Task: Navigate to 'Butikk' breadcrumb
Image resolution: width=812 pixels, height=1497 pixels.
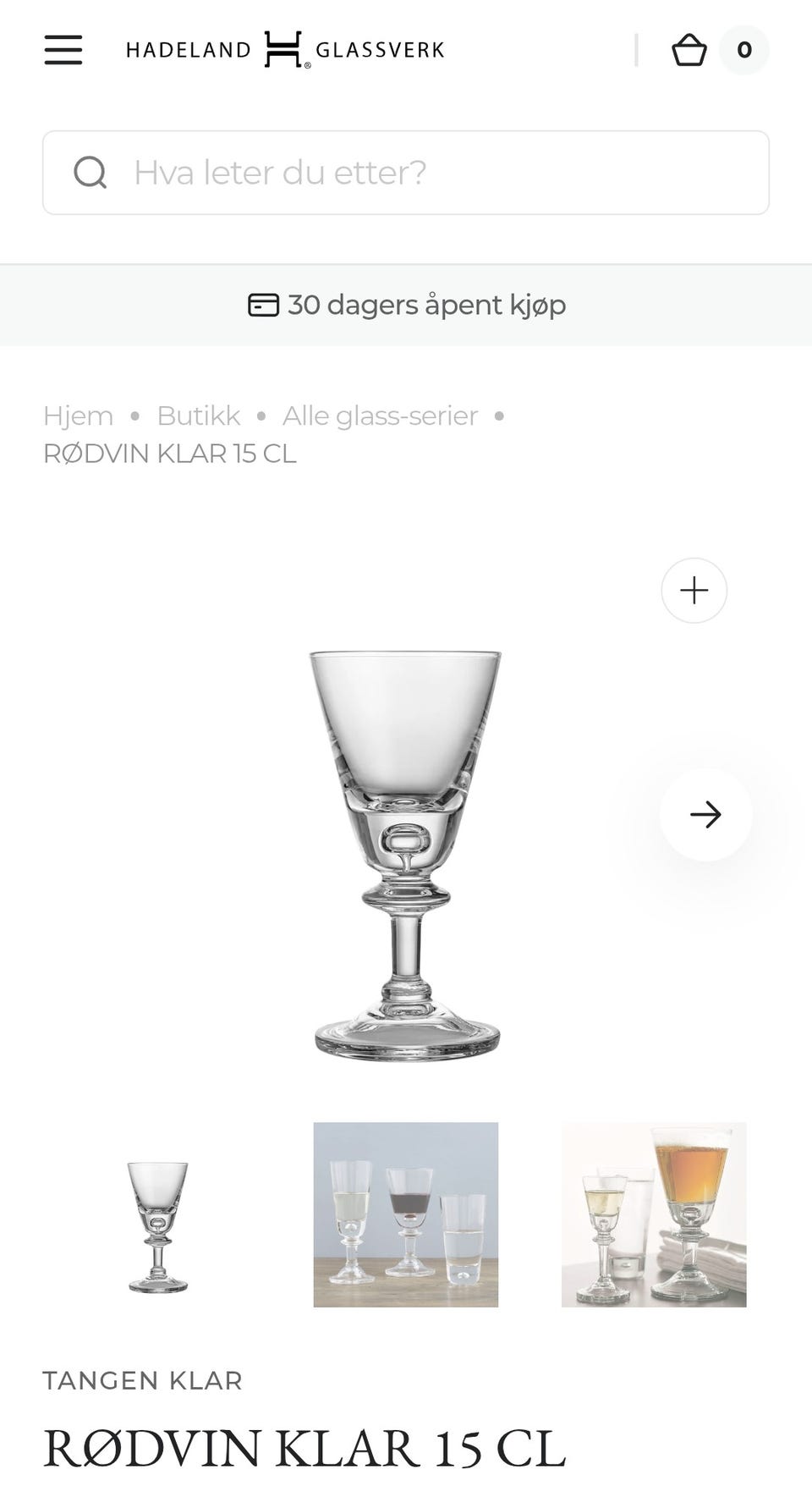Action: coord(199,416)
